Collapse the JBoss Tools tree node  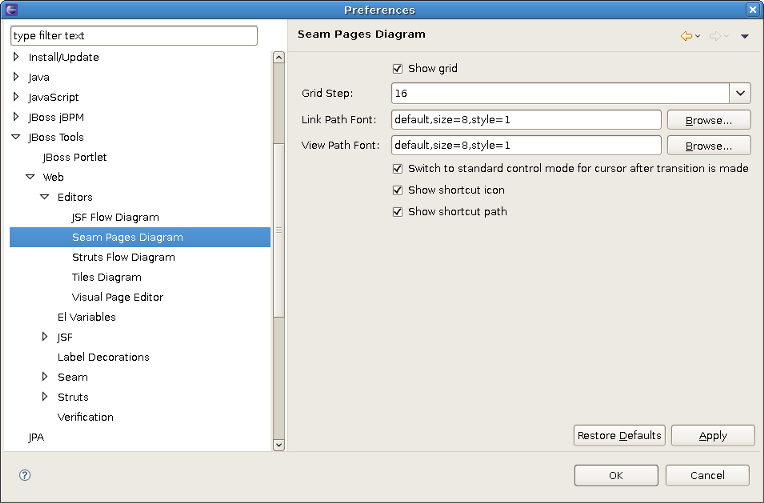16,137
